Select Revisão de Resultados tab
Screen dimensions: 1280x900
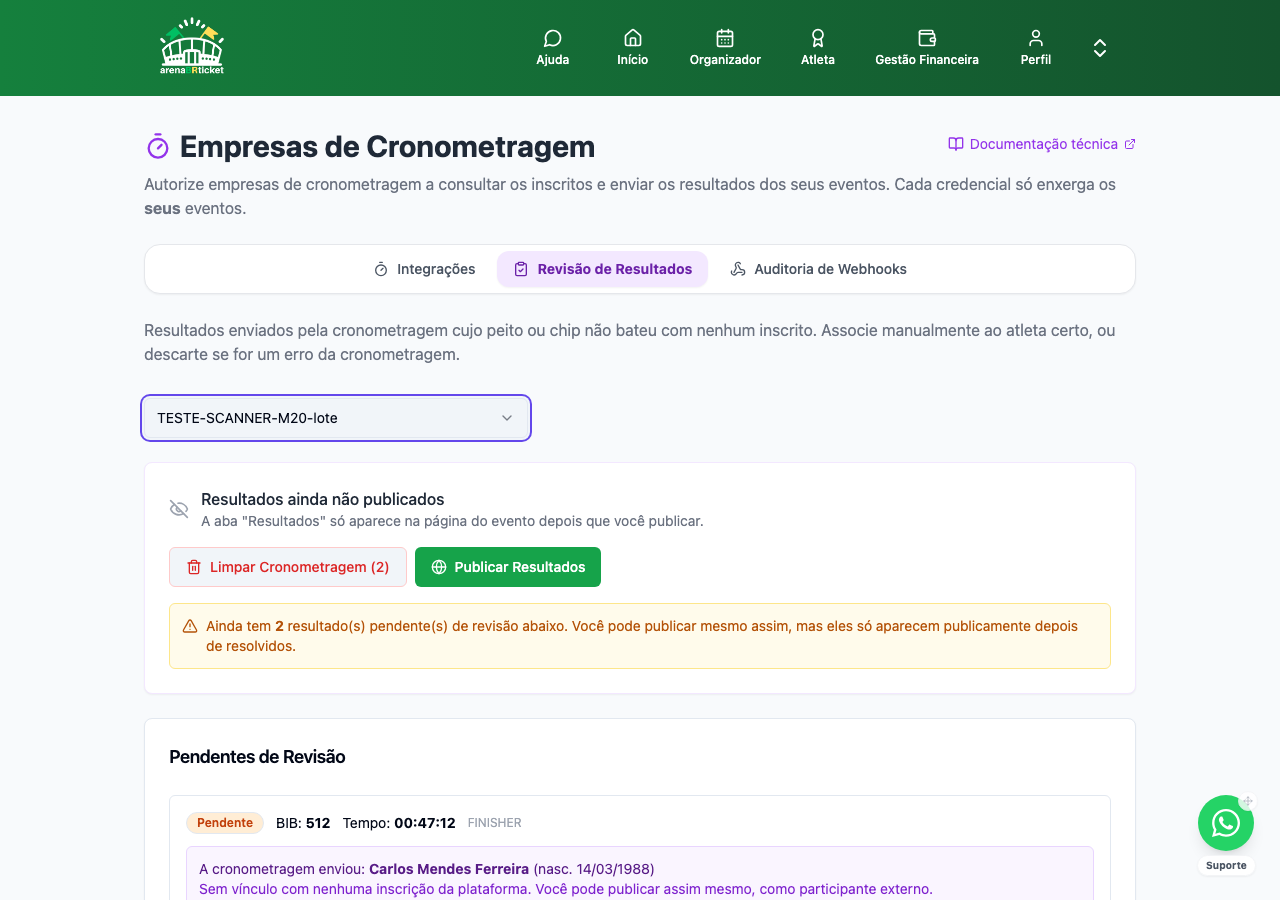602,269
